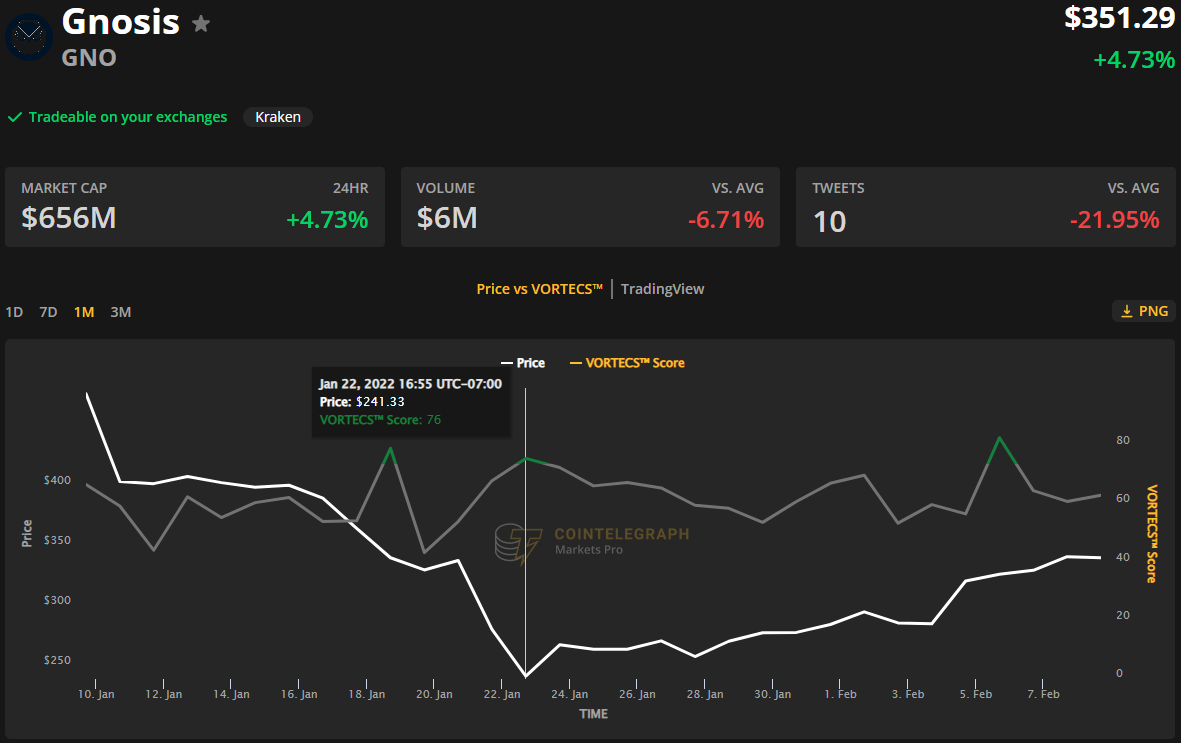Toggle the white Price series in legend
This screenshot has width=1181, height=743.
tap(523, 363)
